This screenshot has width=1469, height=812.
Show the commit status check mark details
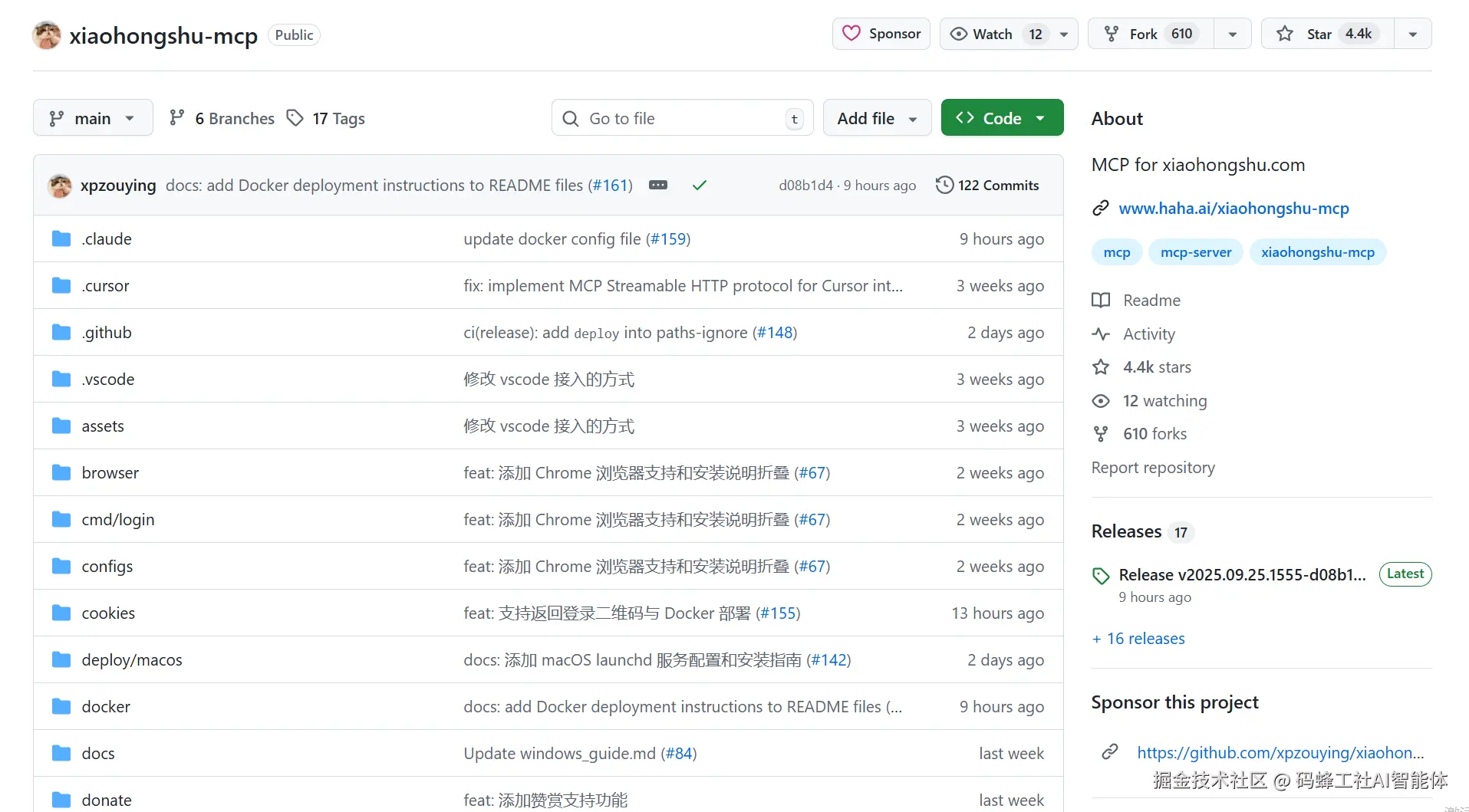pyautogui.click(x=699, y=185)
